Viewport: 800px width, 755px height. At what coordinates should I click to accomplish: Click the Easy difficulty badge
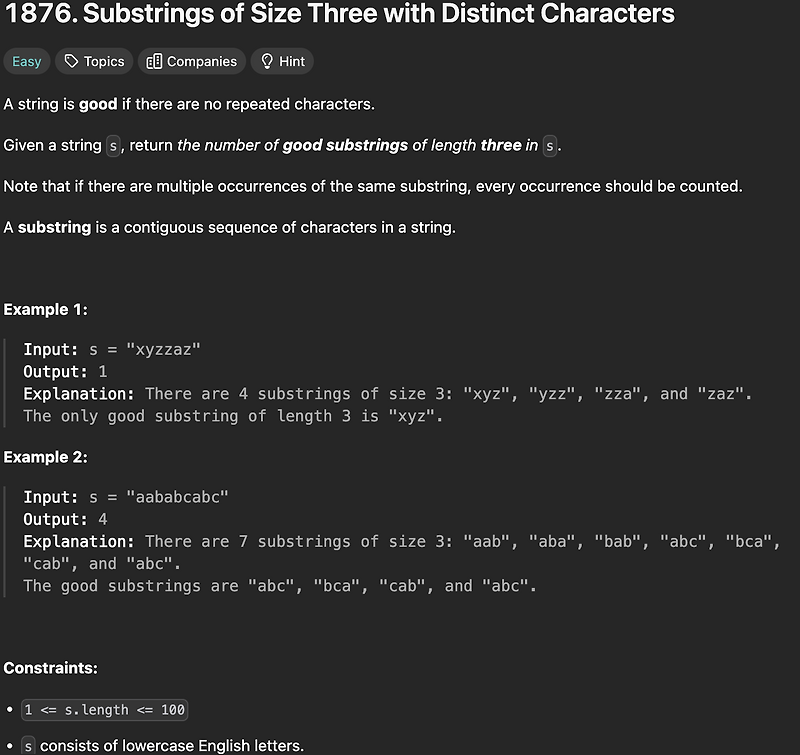26,61
